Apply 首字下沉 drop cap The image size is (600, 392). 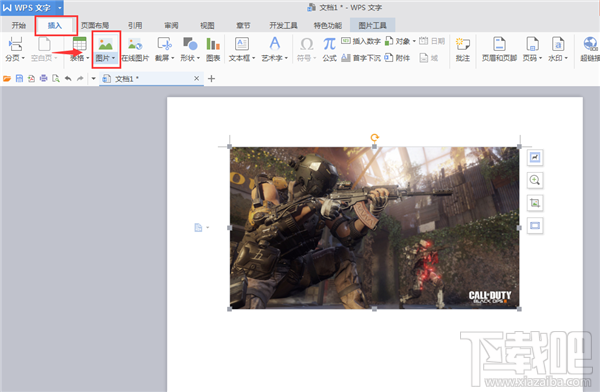[x=361, y=58]
